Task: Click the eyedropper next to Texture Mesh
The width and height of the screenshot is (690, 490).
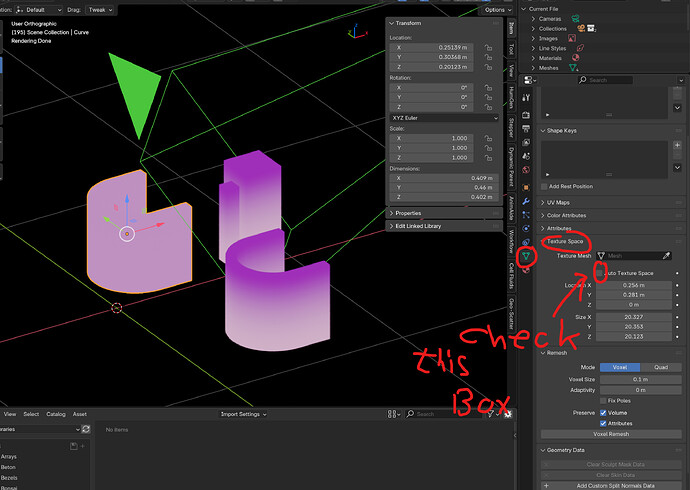Action: pos(666,256)
